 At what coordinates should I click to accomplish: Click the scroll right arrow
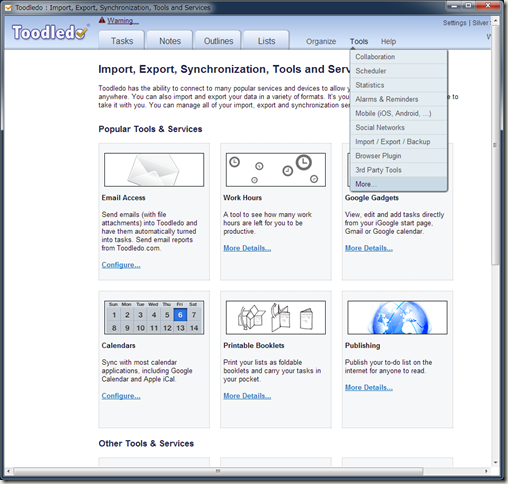(x=486, y=471)
